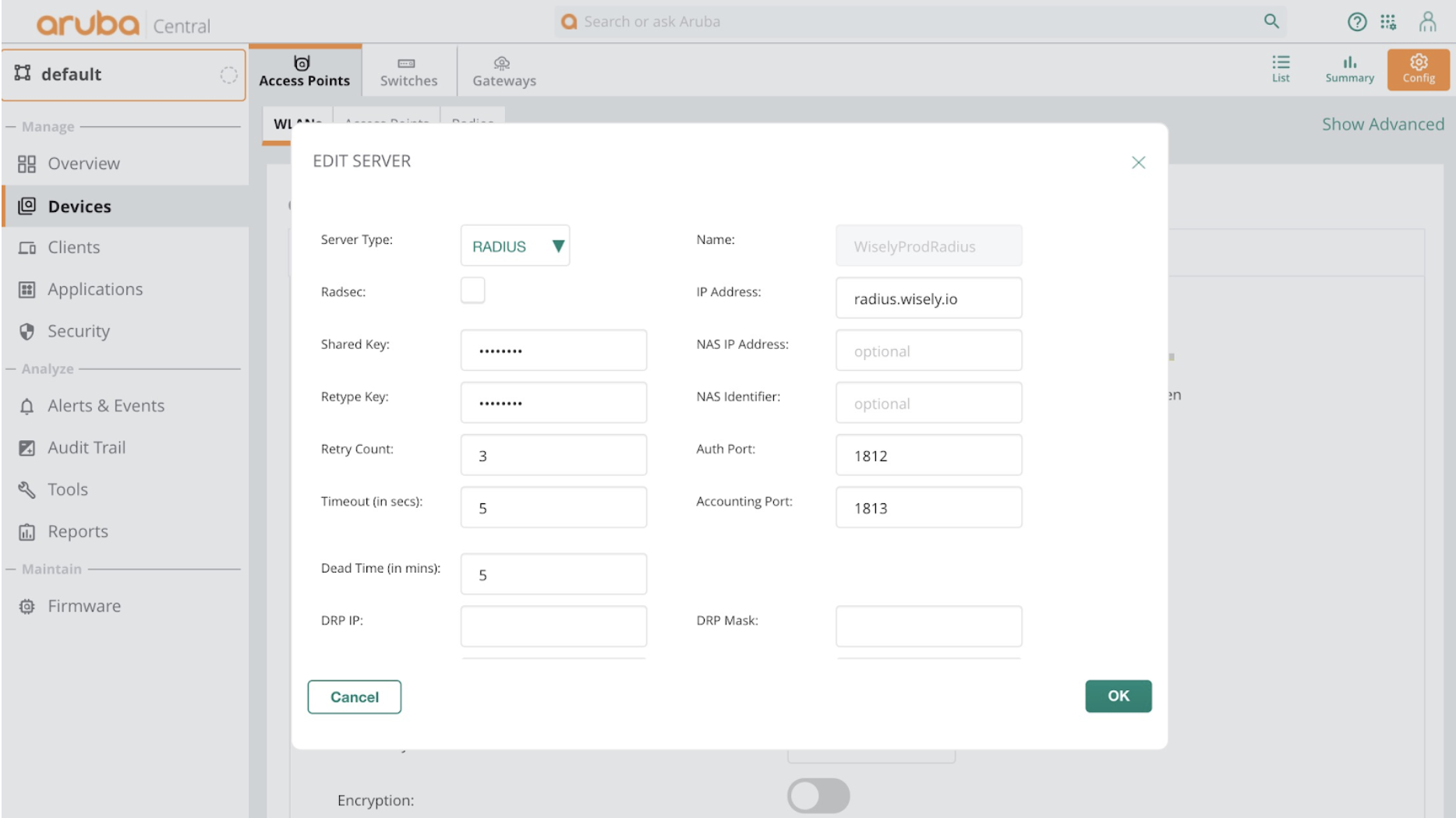The width and height of the screenshot is (1456, 818).
Task: Click the Show Advanced link
Action: pos(1383,124)
